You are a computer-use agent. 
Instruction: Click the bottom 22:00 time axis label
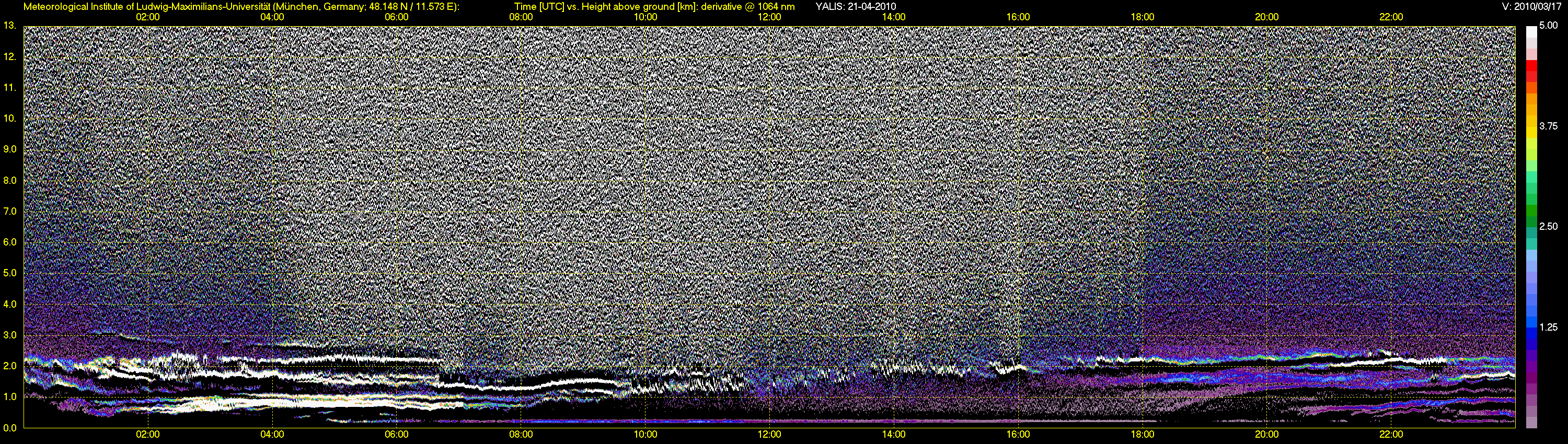[x=1391, y=434]
